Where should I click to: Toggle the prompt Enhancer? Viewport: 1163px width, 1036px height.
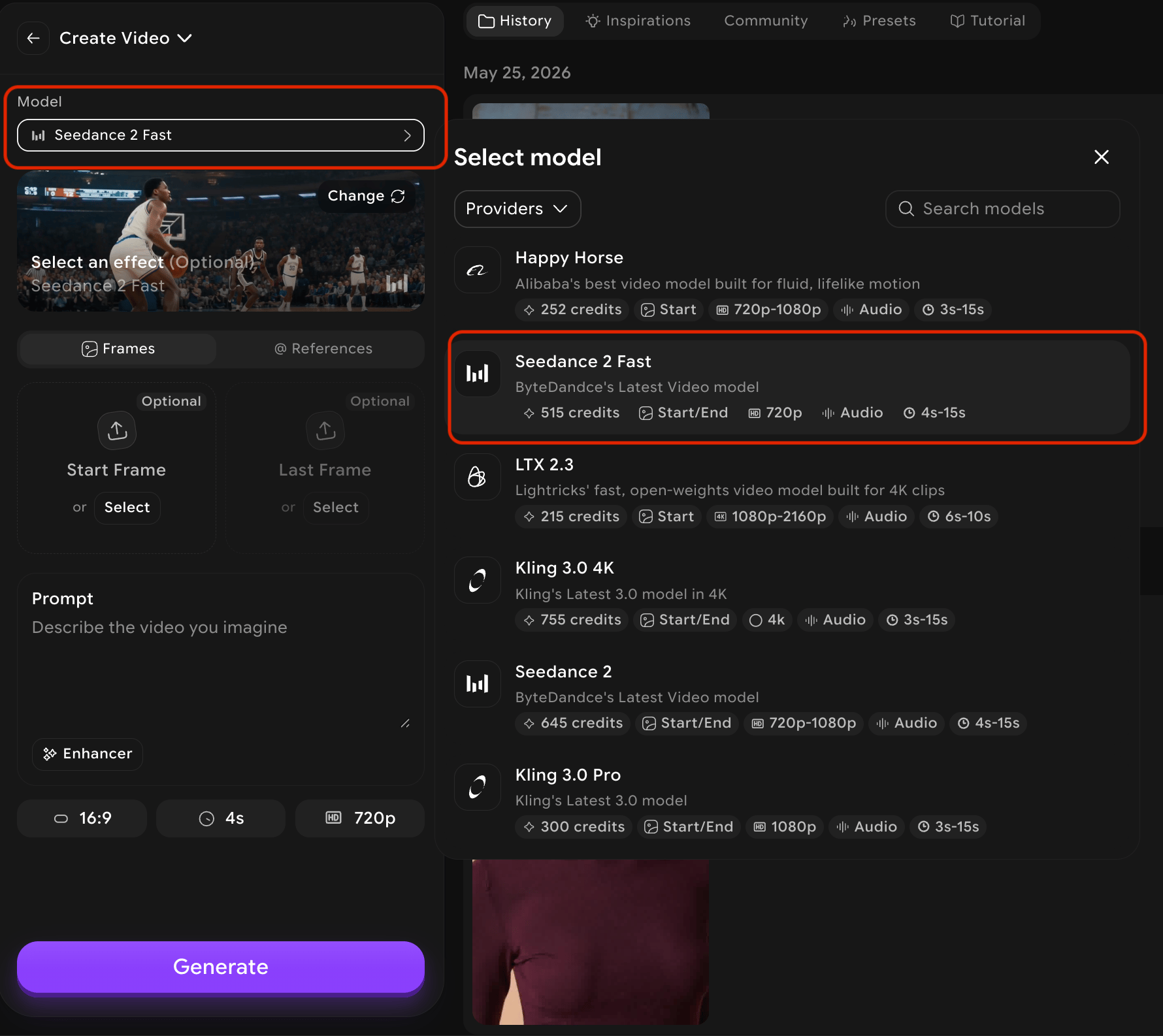coord(88,754)
